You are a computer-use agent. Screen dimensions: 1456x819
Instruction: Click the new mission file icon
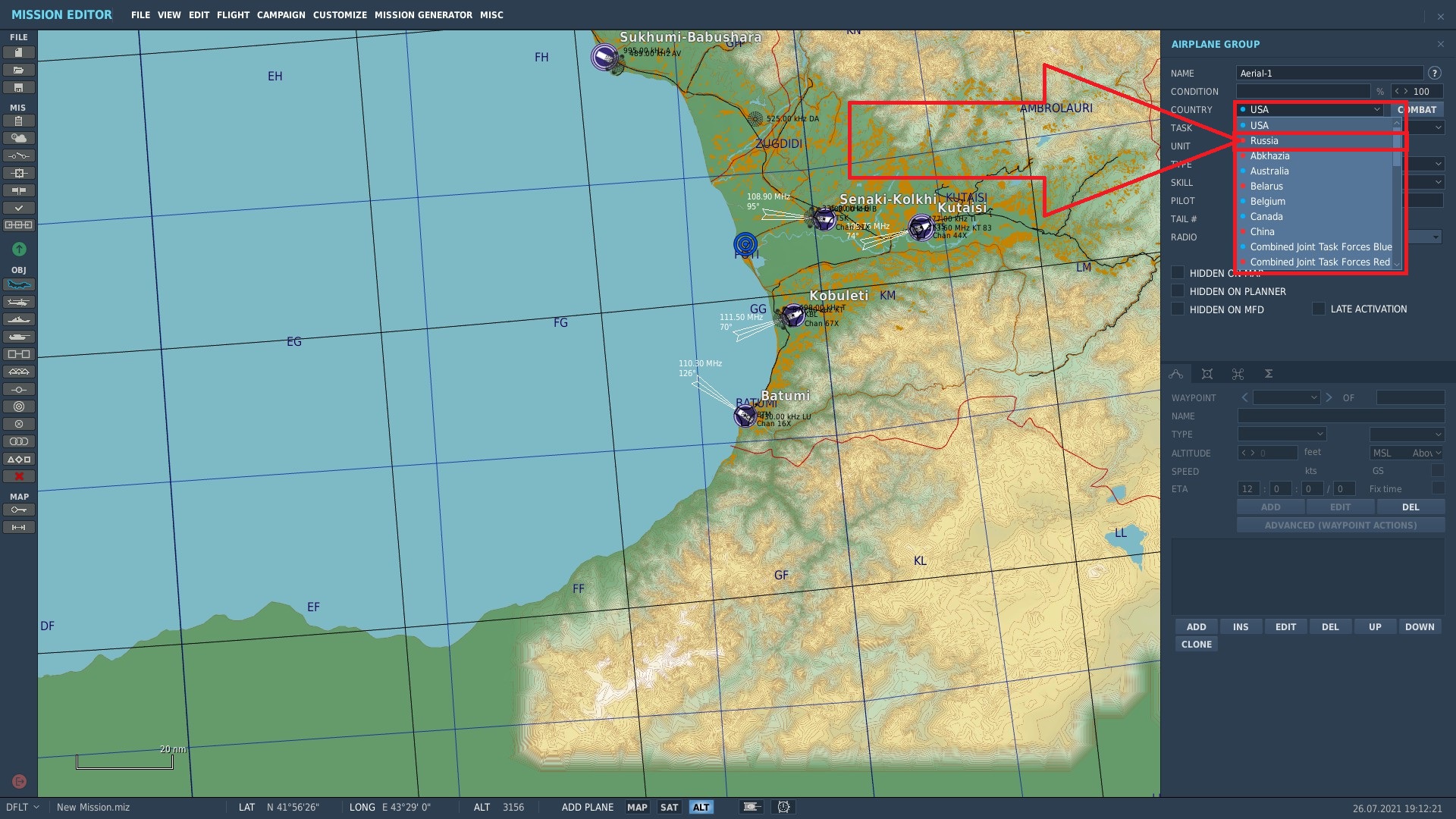coord(19,52)
